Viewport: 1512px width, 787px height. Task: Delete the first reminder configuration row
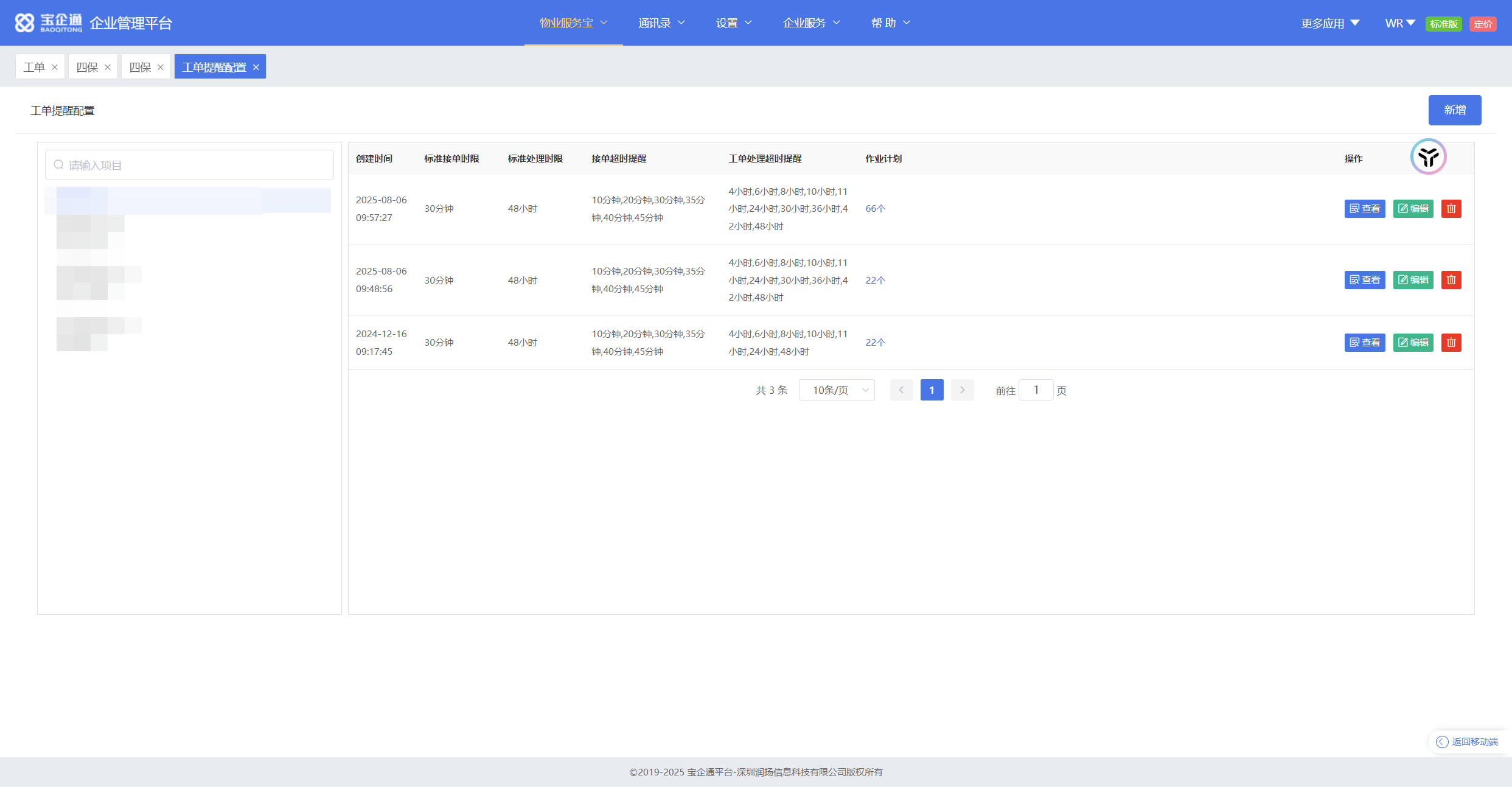pyautogui.click(x=1451, y=209)
